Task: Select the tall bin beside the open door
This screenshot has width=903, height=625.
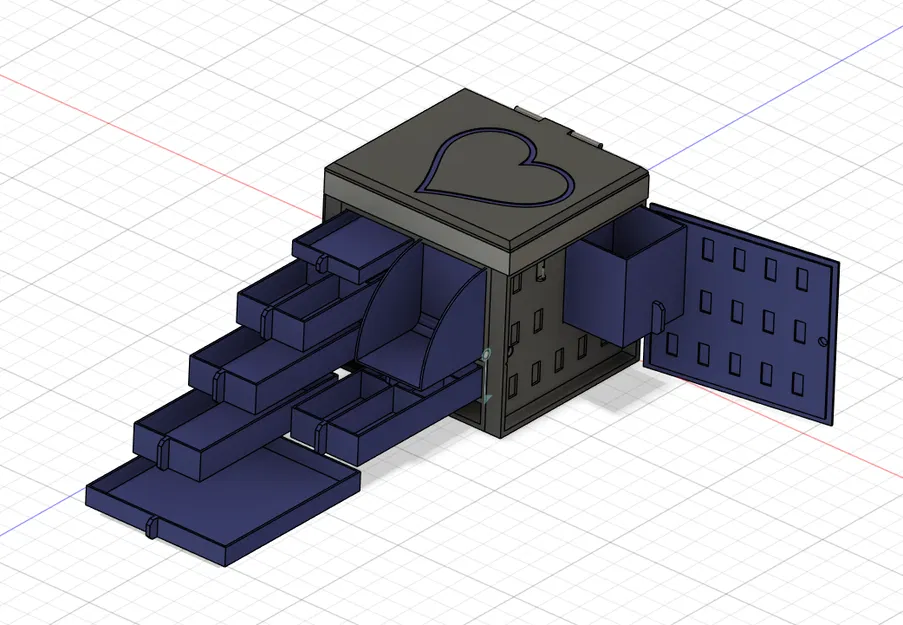Action: coord(625,276)
